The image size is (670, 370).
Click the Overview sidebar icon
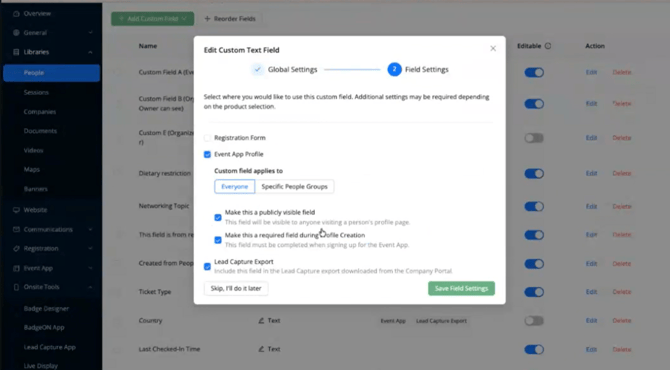coord(16,14)
